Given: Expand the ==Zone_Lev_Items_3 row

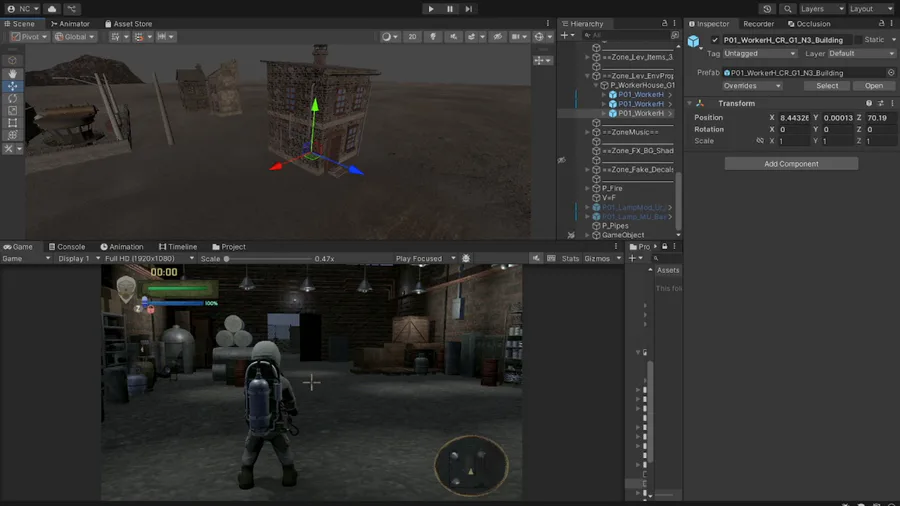Looking at the screenshot, I should coord(587,57).
